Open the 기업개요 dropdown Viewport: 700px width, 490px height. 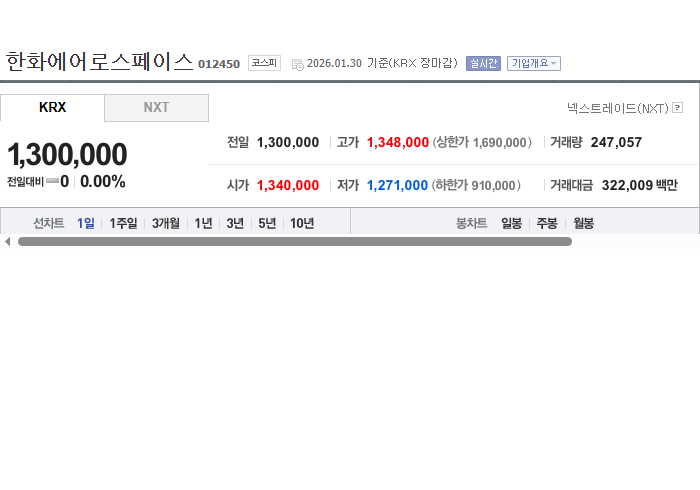533,63
